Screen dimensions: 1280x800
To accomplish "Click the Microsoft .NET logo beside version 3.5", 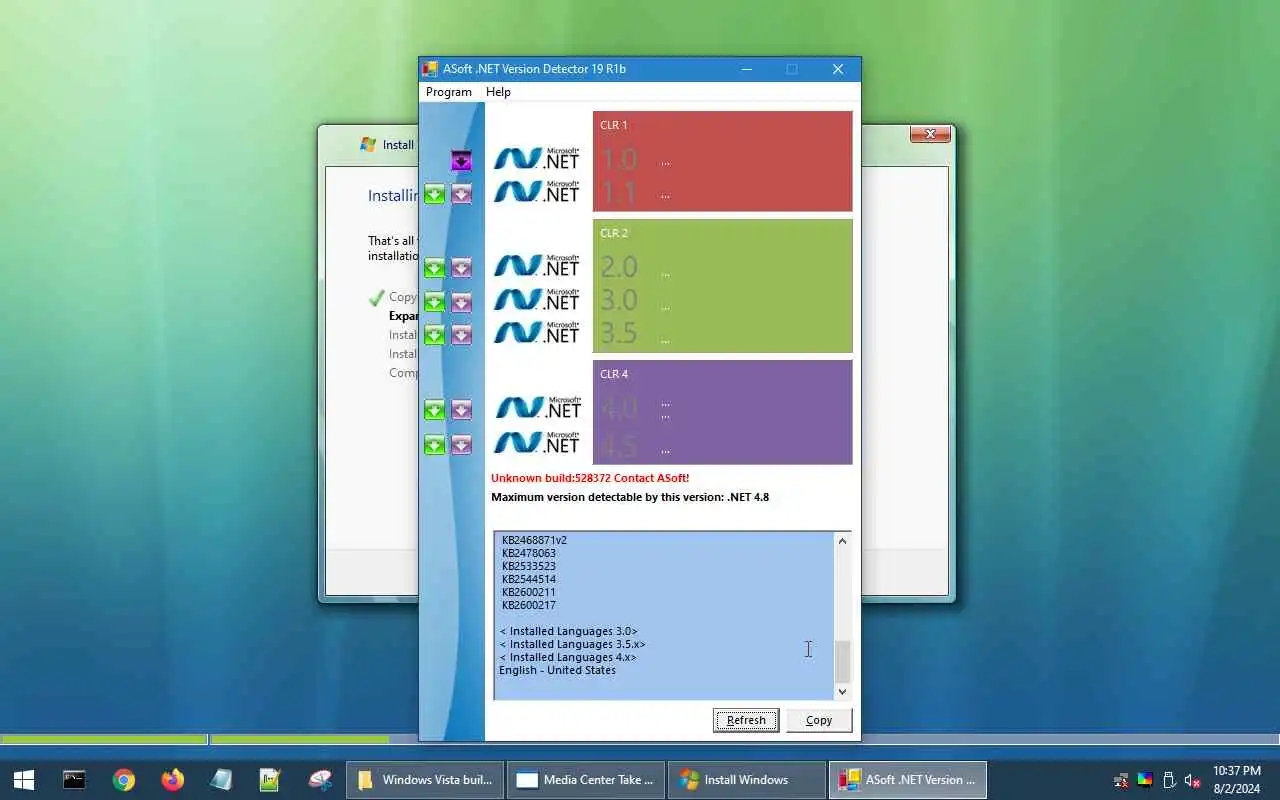I will (537, 333).
